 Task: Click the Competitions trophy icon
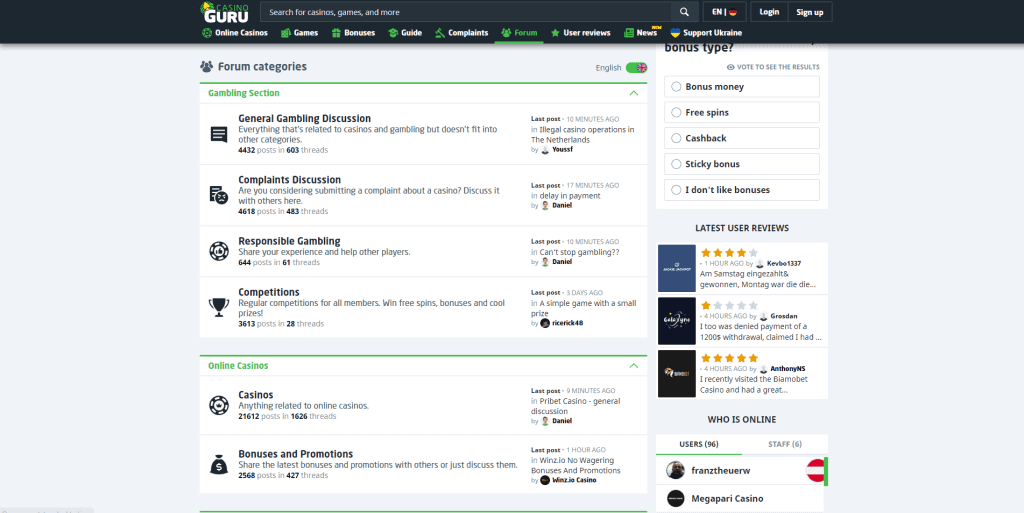(x=219, y=307)
